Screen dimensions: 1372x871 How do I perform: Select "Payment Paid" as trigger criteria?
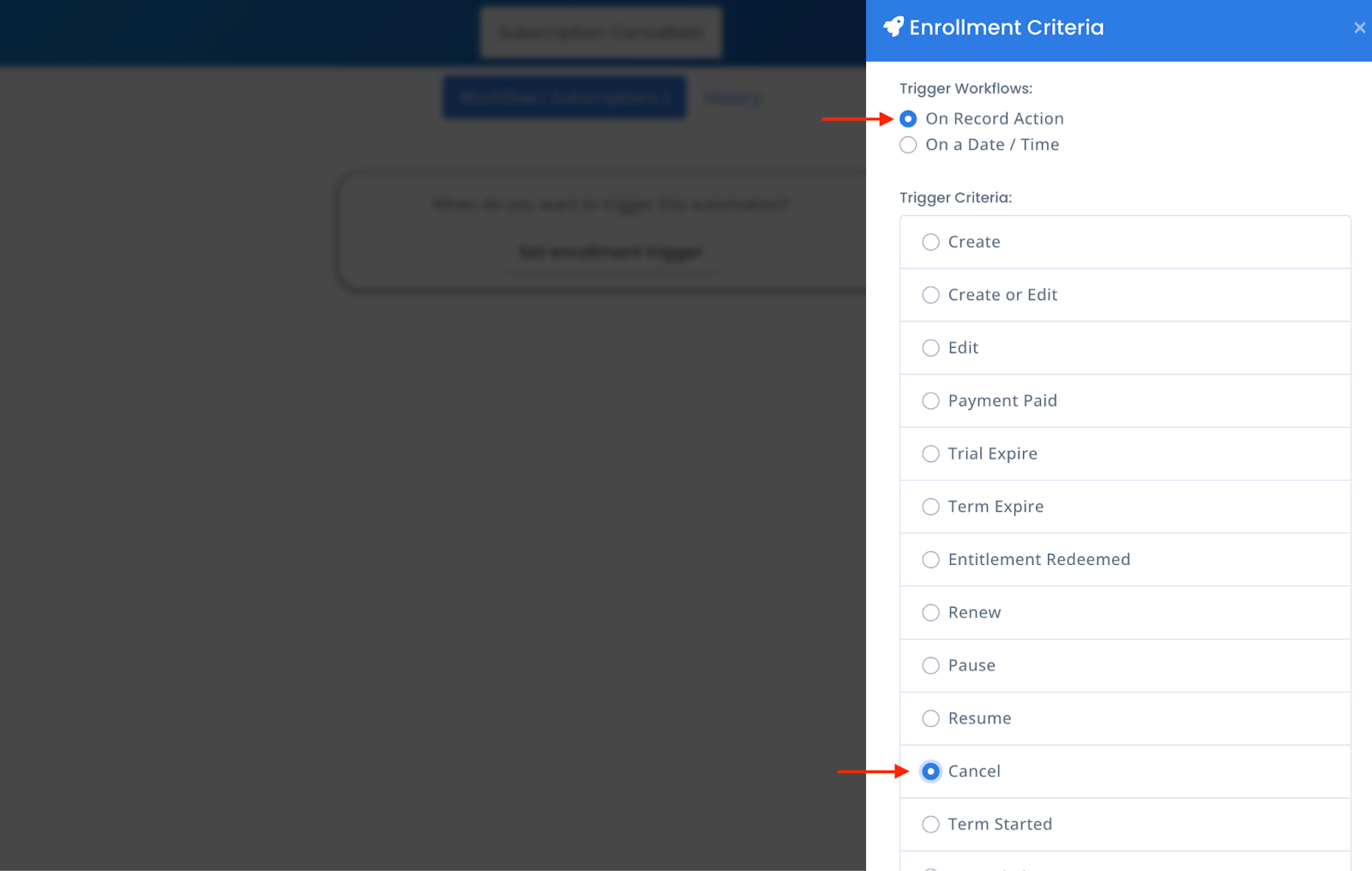[x=930, y=400]
